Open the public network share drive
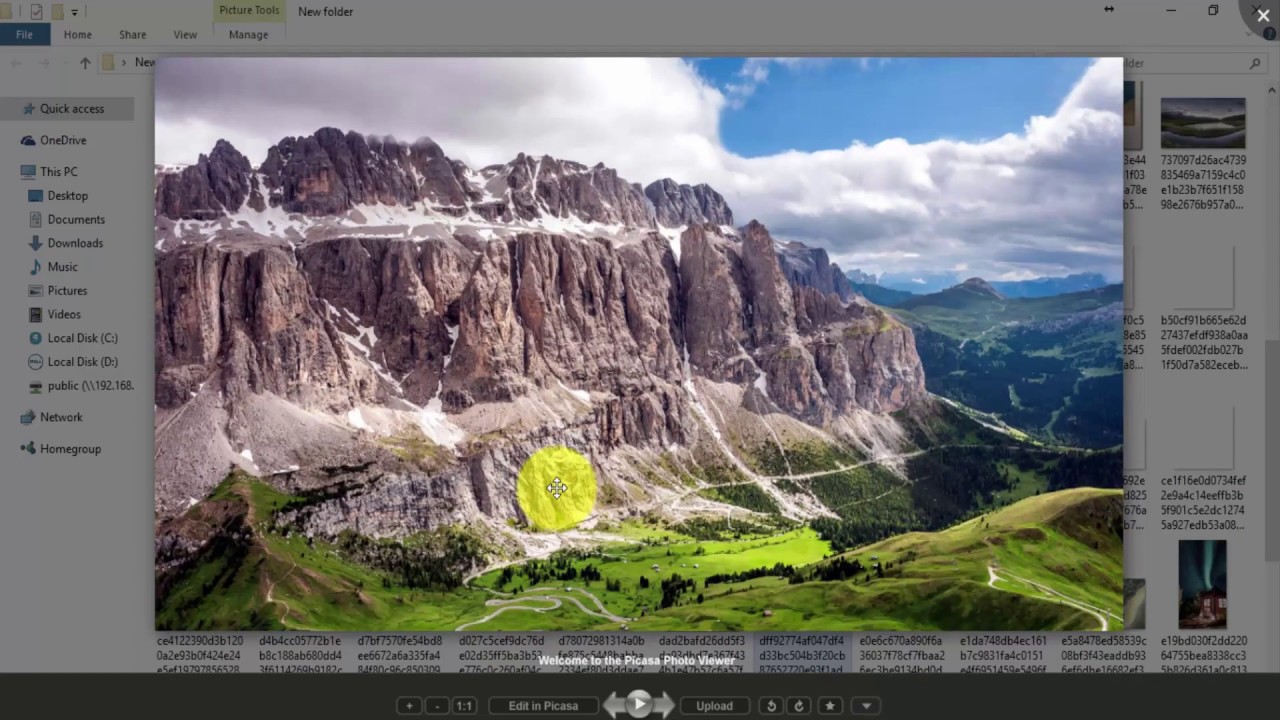1280x720 pixels. pyautogui.click(x=90, y=386)
